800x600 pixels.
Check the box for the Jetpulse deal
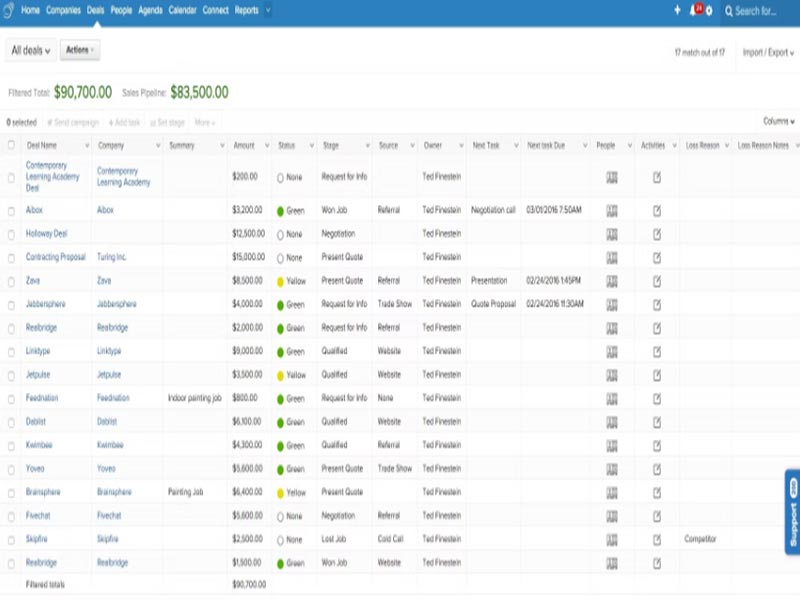click(11, 375)
